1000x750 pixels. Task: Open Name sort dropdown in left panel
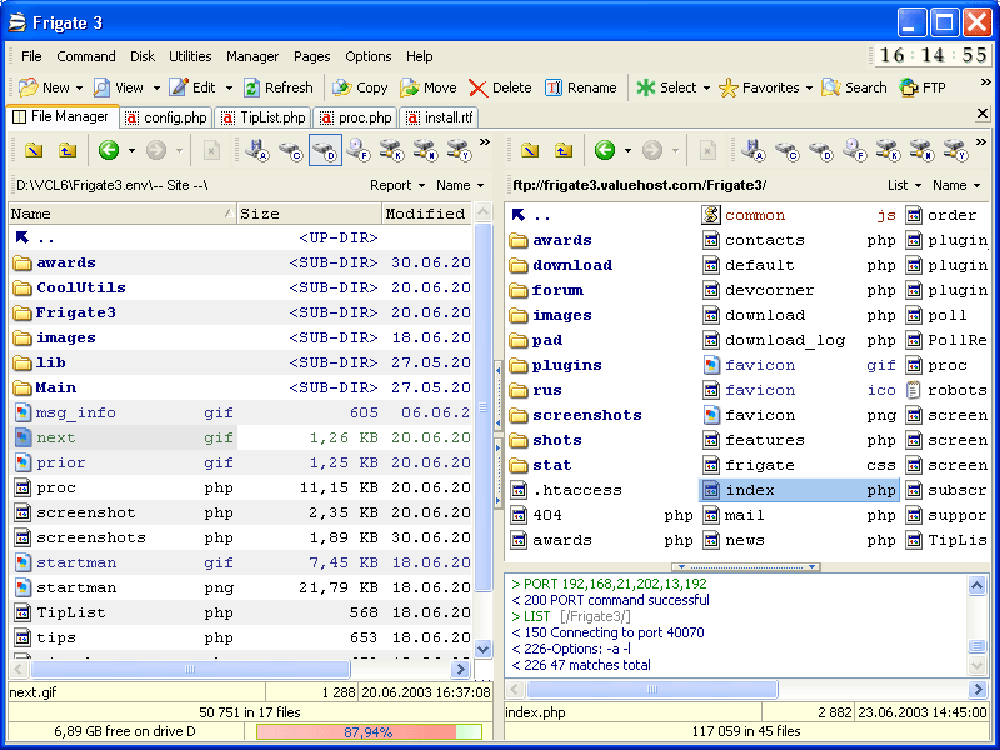tap(460, 185)
